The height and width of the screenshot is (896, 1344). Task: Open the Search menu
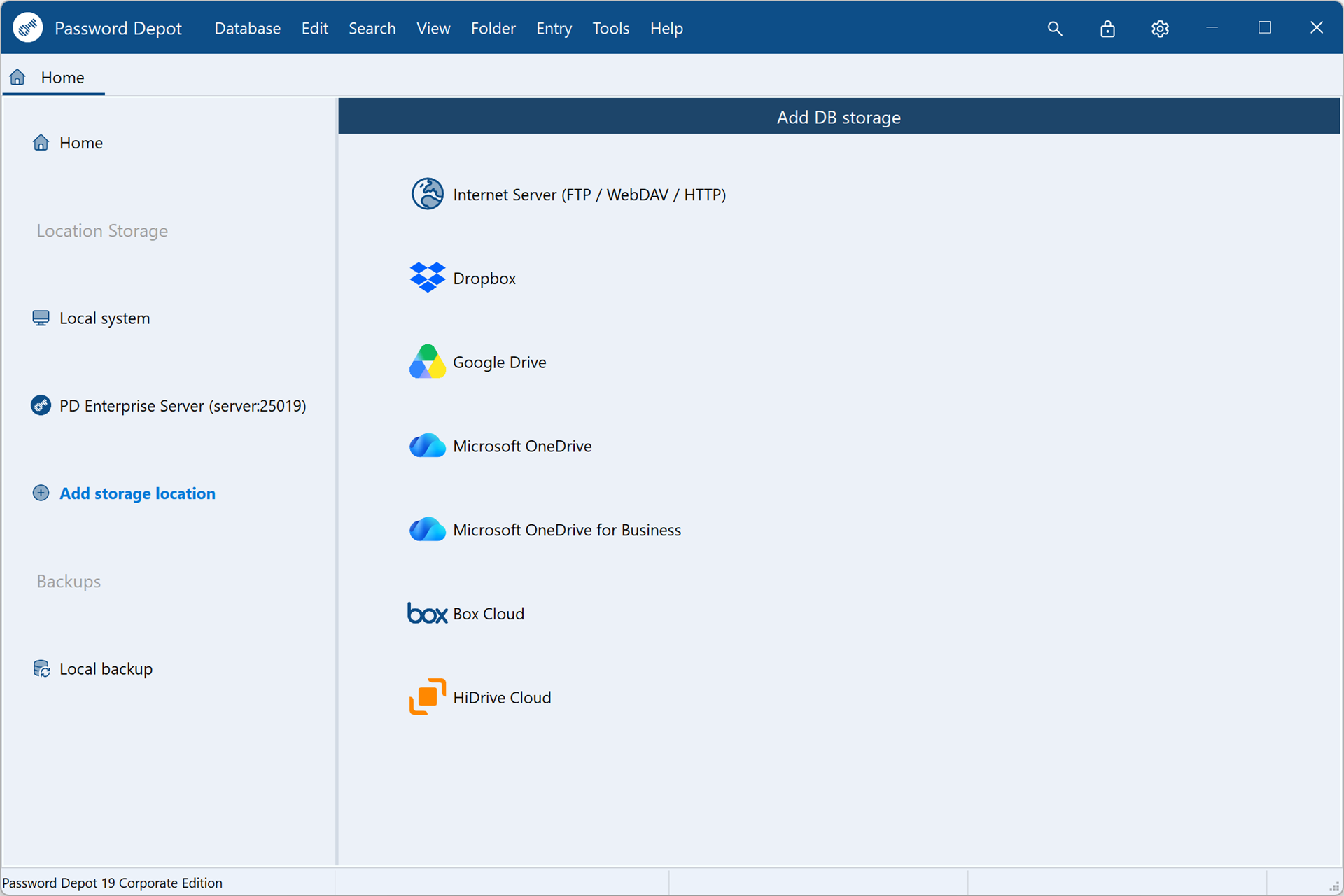(x=372, y=29)
